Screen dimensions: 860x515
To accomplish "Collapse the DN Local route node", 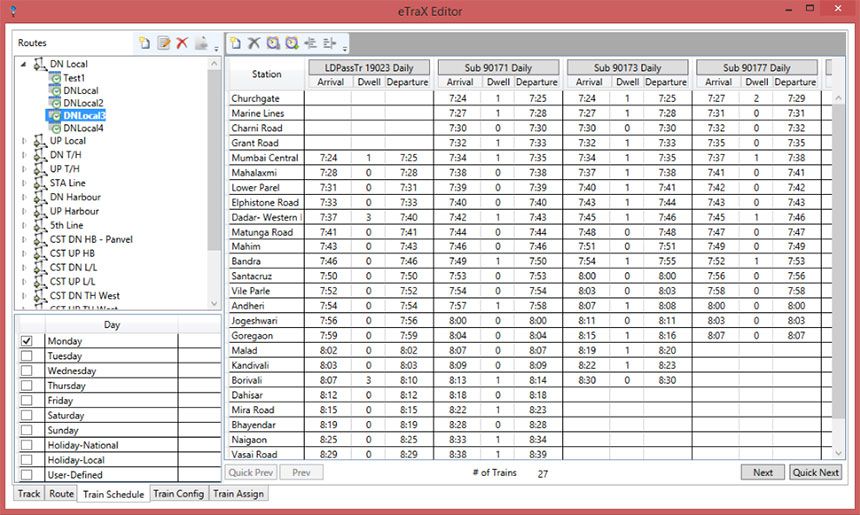I will coord(24,64).
